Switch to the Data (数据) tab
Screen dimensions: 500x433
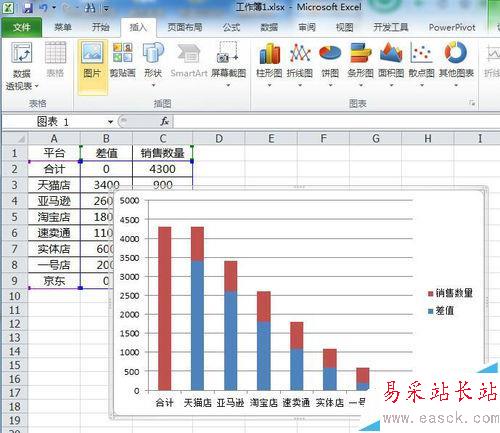click(269, 27)
